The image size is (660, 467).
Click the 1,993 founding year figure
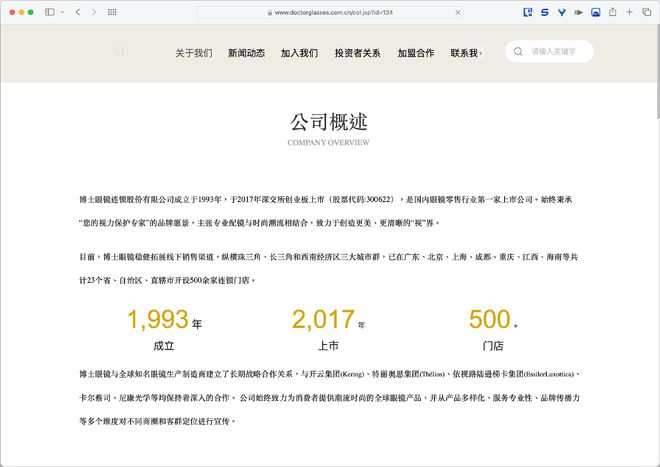158,319
